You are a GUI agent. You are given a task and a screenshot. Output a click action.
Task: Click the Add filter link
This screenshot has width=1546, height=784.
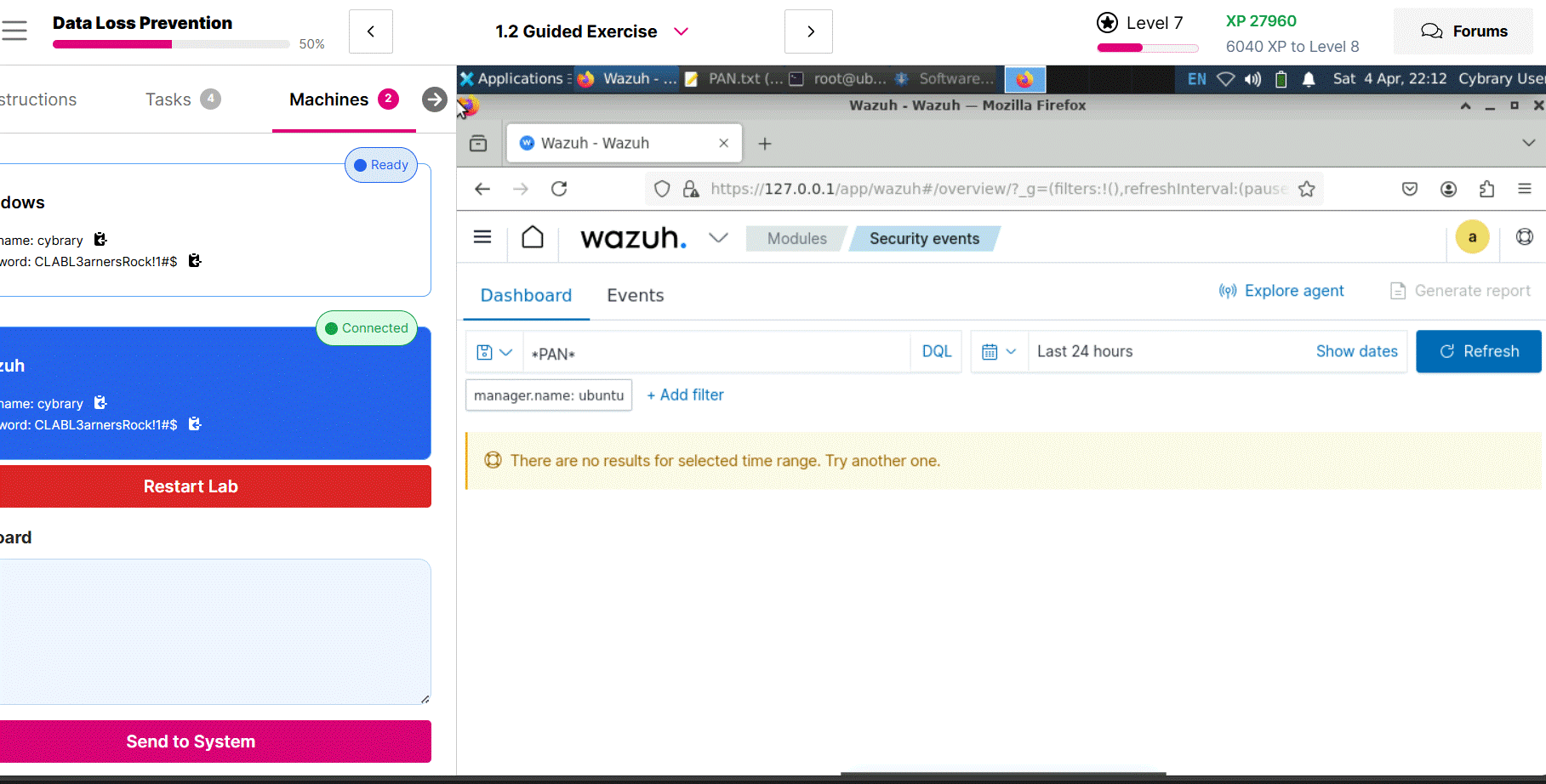(685, 395)
